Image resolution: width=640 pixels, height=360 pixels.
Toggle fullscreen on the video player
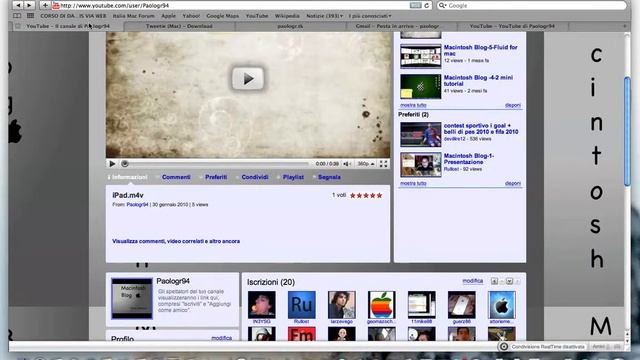tap(383, 164)
